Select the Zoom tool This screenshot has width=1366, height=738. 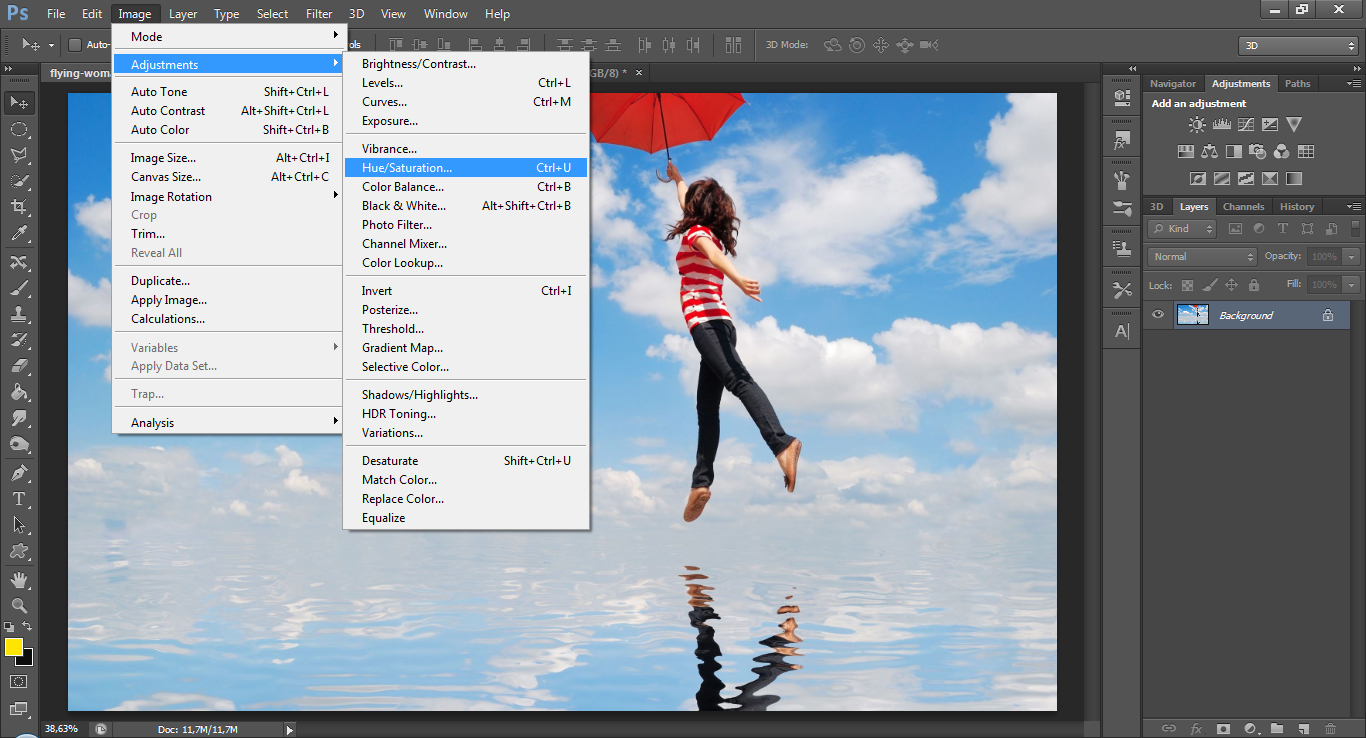[18, 605]
